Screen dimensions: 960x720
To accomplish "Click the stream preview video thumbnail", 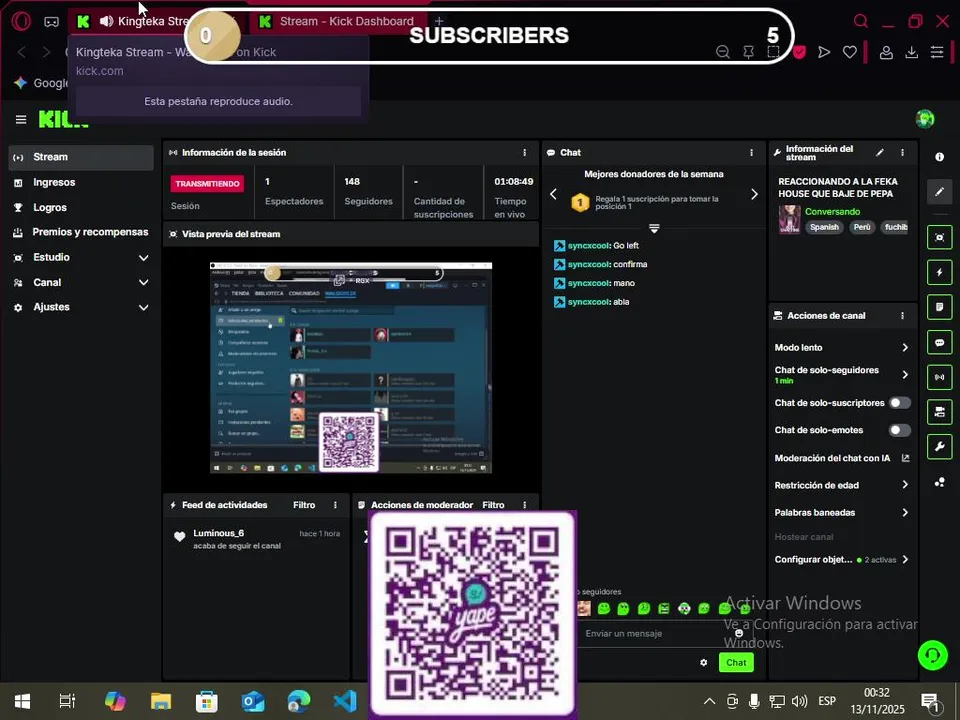I will click(x=351, y=367).
